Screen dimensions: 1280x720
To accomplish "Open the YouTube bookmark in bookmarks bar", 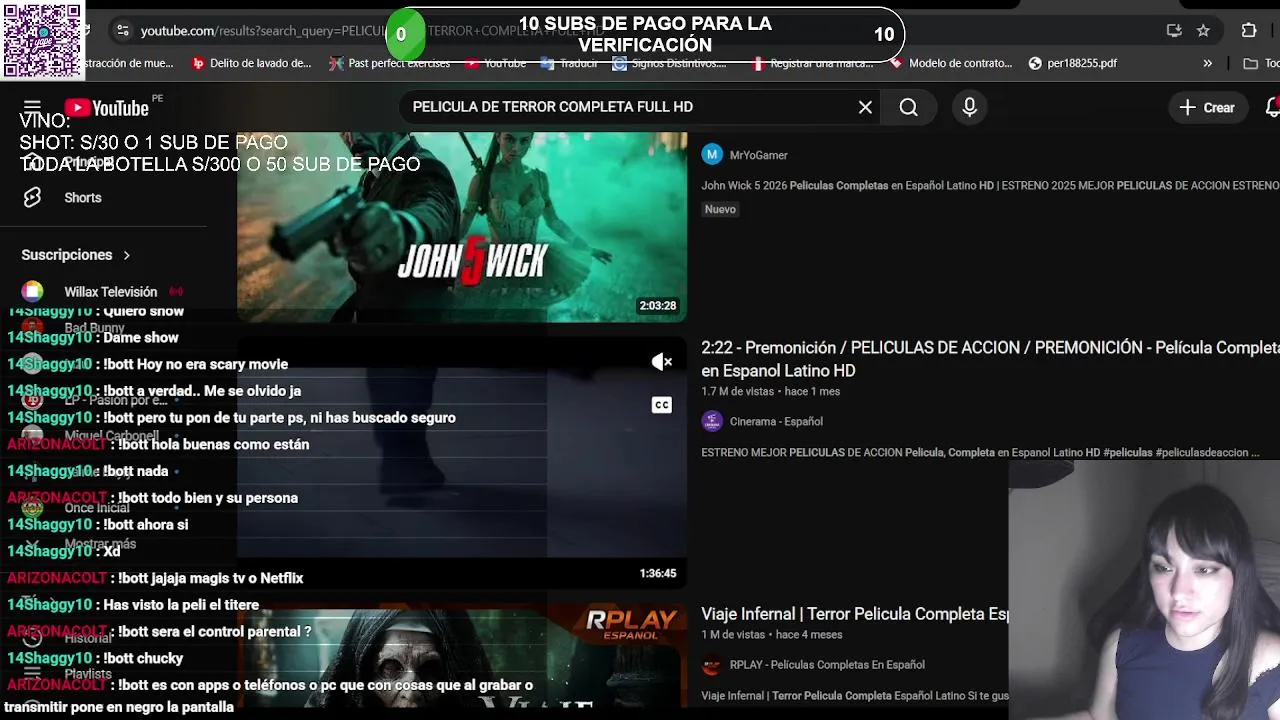I will [x=496, y=63].
